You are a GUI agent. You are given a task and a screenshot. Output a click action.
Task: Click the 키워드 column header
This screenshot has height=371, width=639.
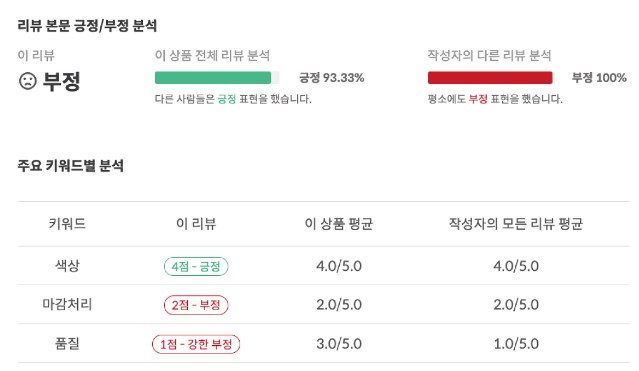pos(67,223)
